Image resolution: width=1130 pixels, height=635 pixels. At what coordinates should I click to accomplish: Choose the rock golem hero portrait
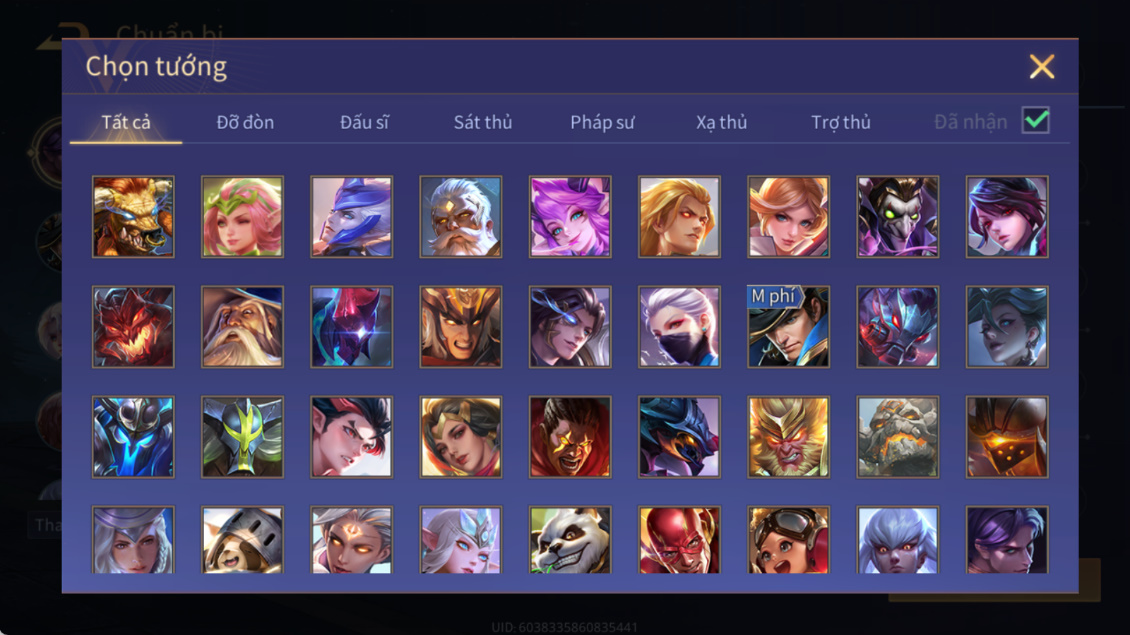897,436
